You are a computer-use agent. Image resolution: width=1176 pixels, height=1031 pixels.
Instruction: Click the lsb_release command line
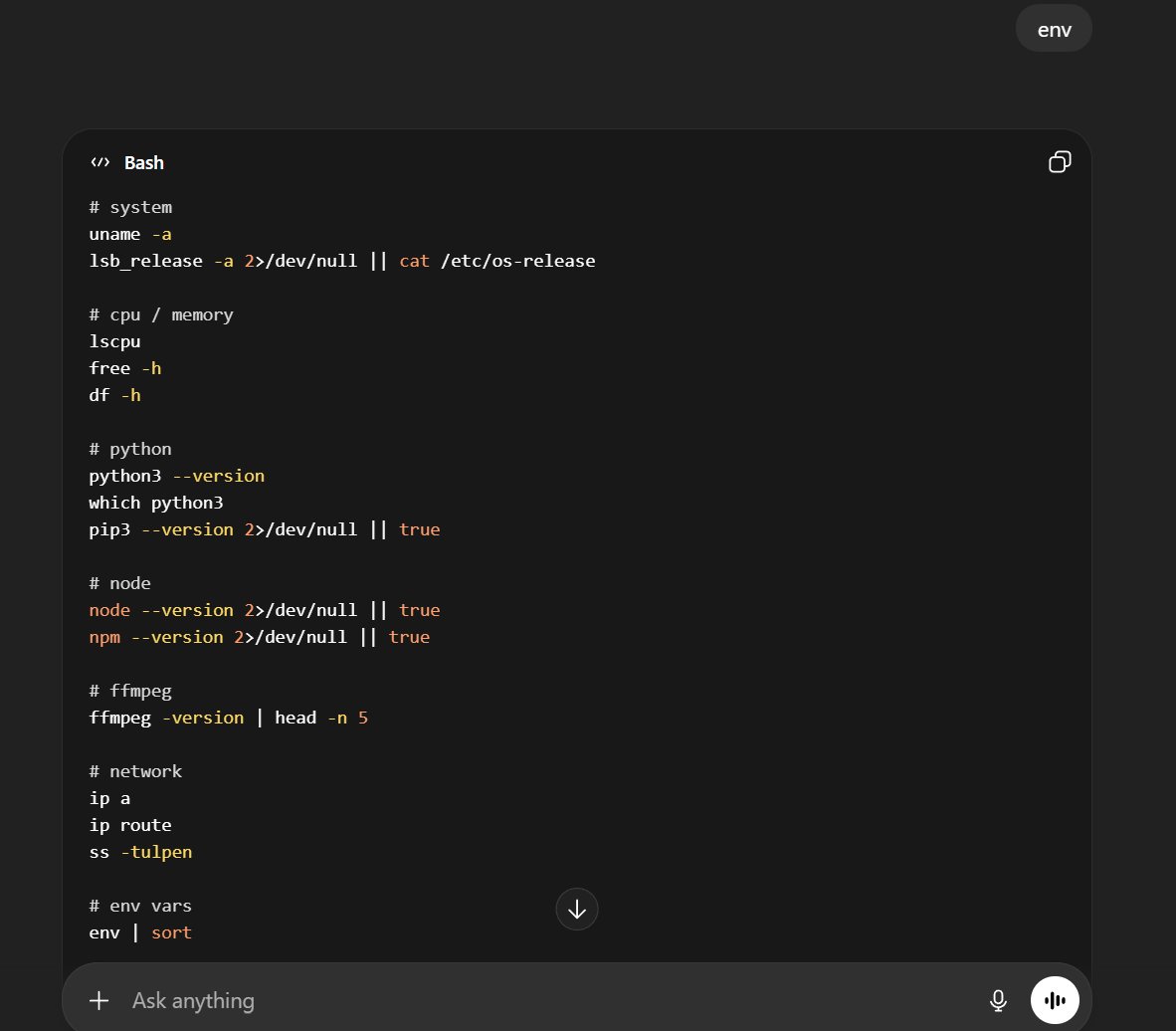(x=342, y=261)
